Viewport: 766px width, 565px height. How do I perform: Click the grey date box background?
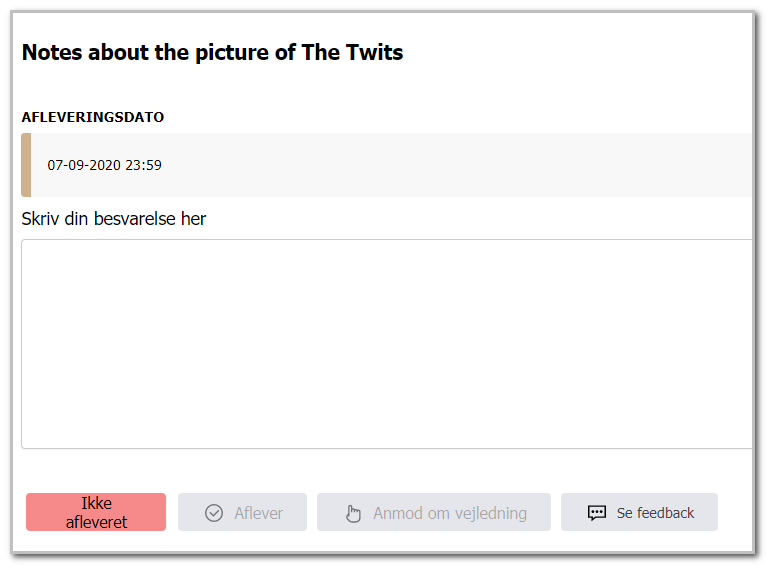pos(391,165)
